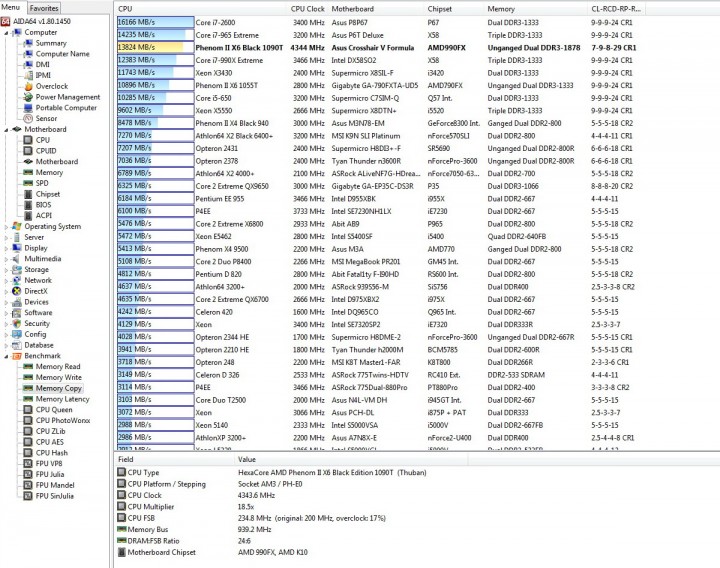Viewport: 720px width, 568px height.
Task: Open the DirectX tree item
Action: (x=36, y=291)
